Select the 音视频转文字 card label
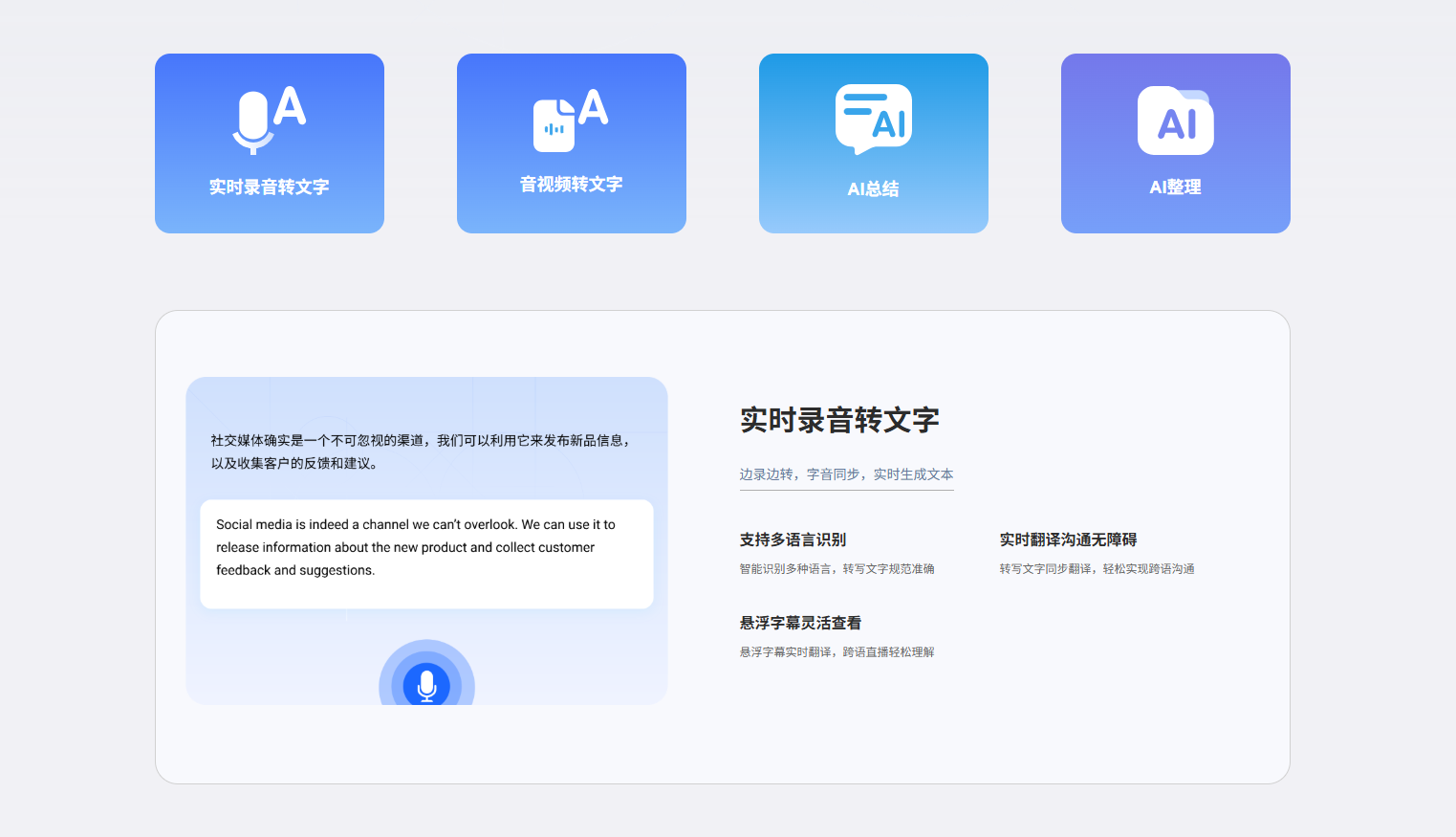The height and width of the screenshot is (837, 1456). coord(572,185)
